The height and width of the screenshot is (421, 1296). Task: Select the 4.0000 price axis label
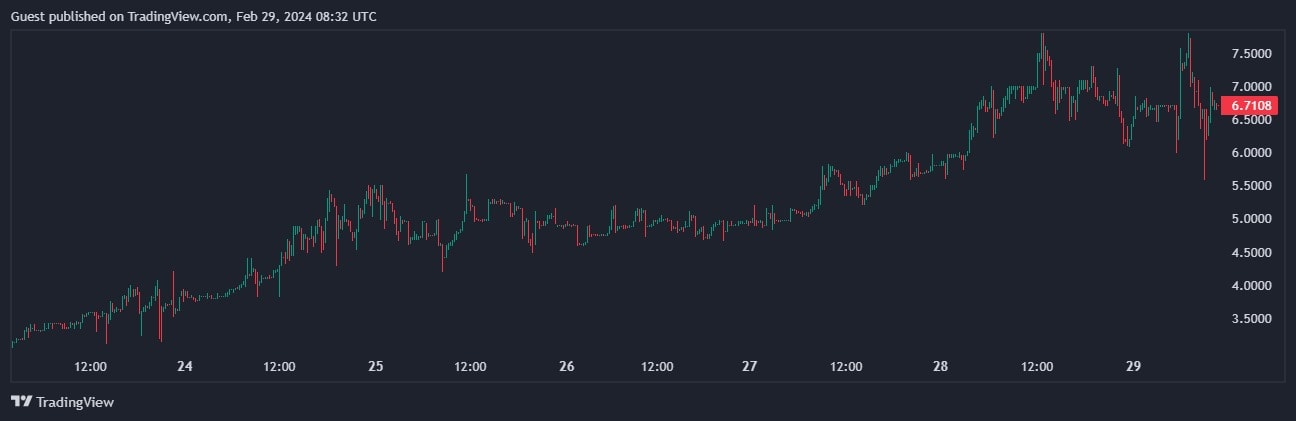(x=1251, y=286)
